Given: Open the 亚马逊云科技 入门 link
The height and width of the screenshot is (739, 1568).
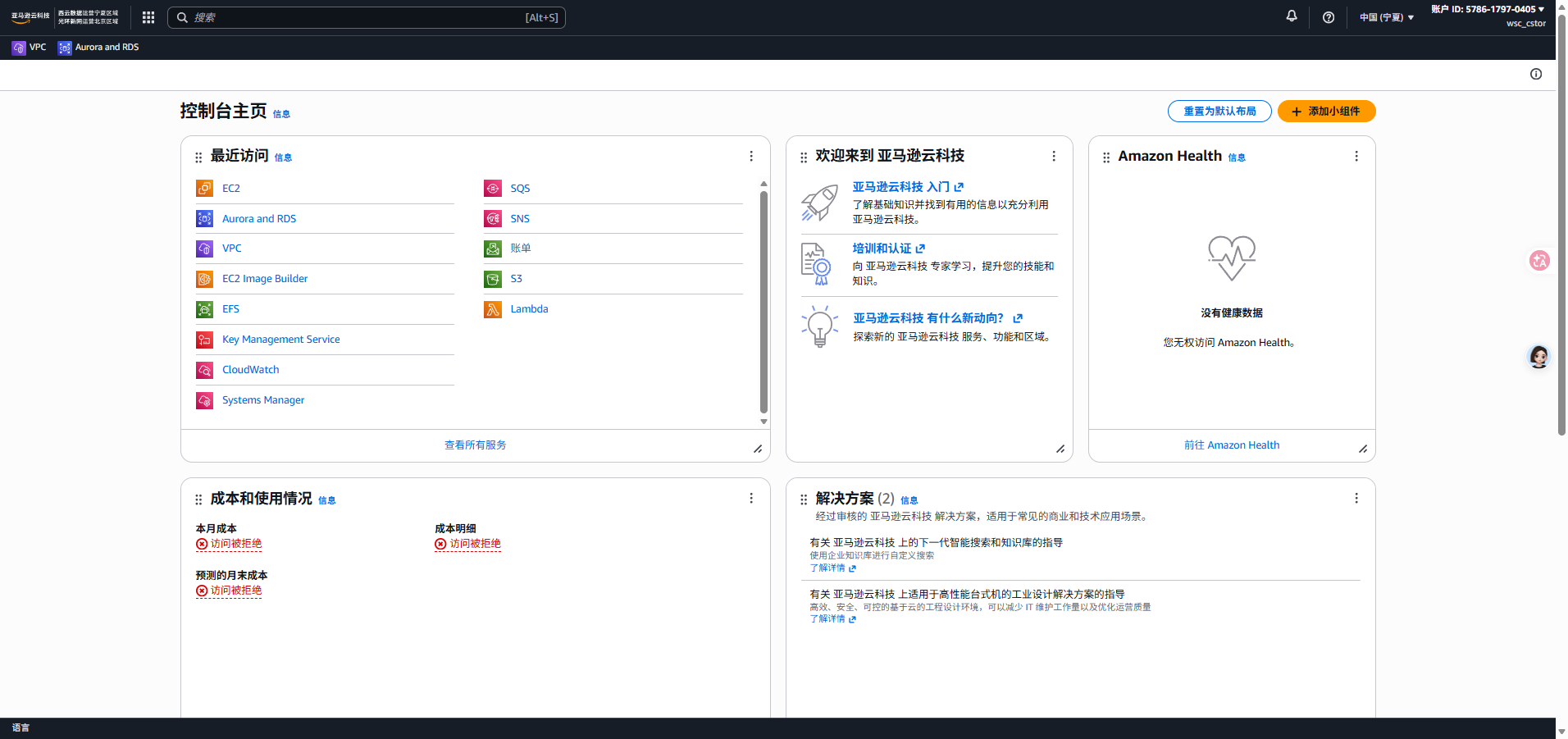Looking at the screenshot, I should 908,187.
